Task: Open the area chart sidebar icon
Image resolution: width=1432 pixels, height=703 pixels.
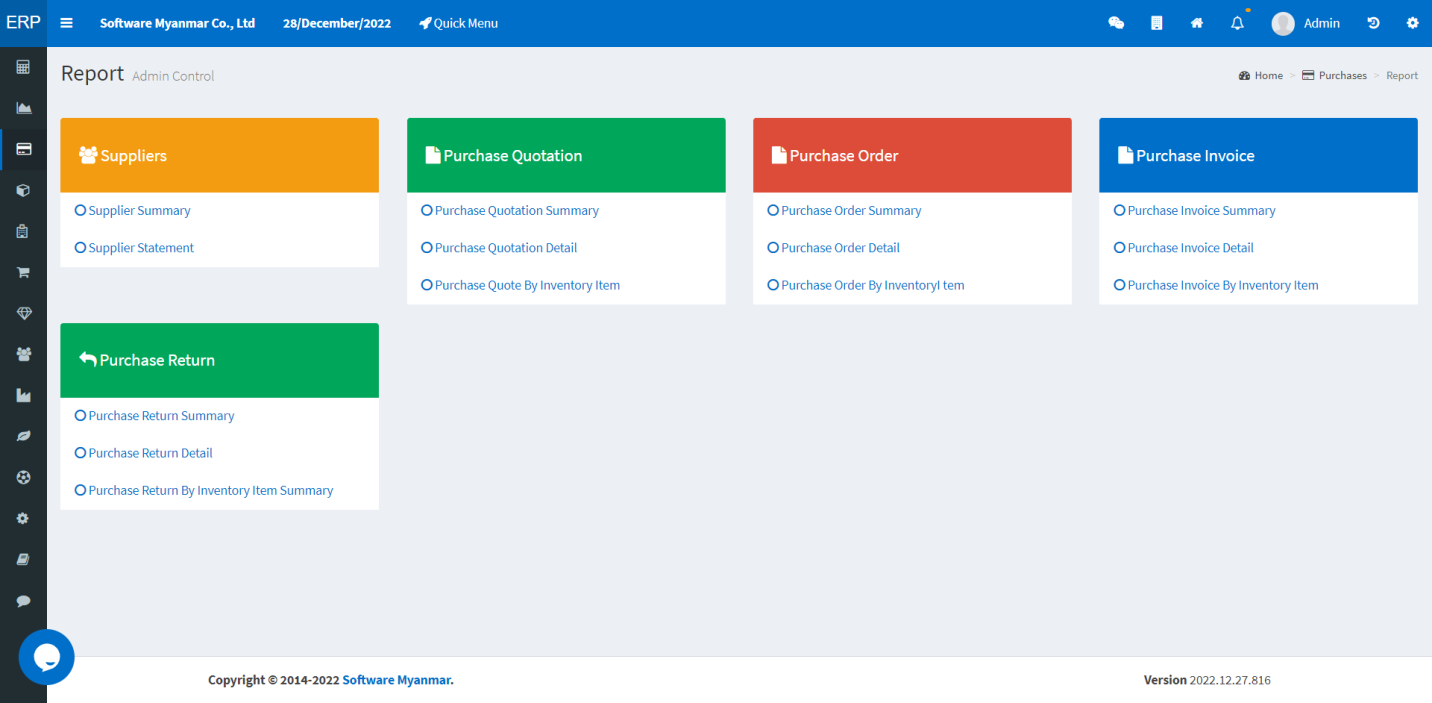Action: [x=23, y=108]
